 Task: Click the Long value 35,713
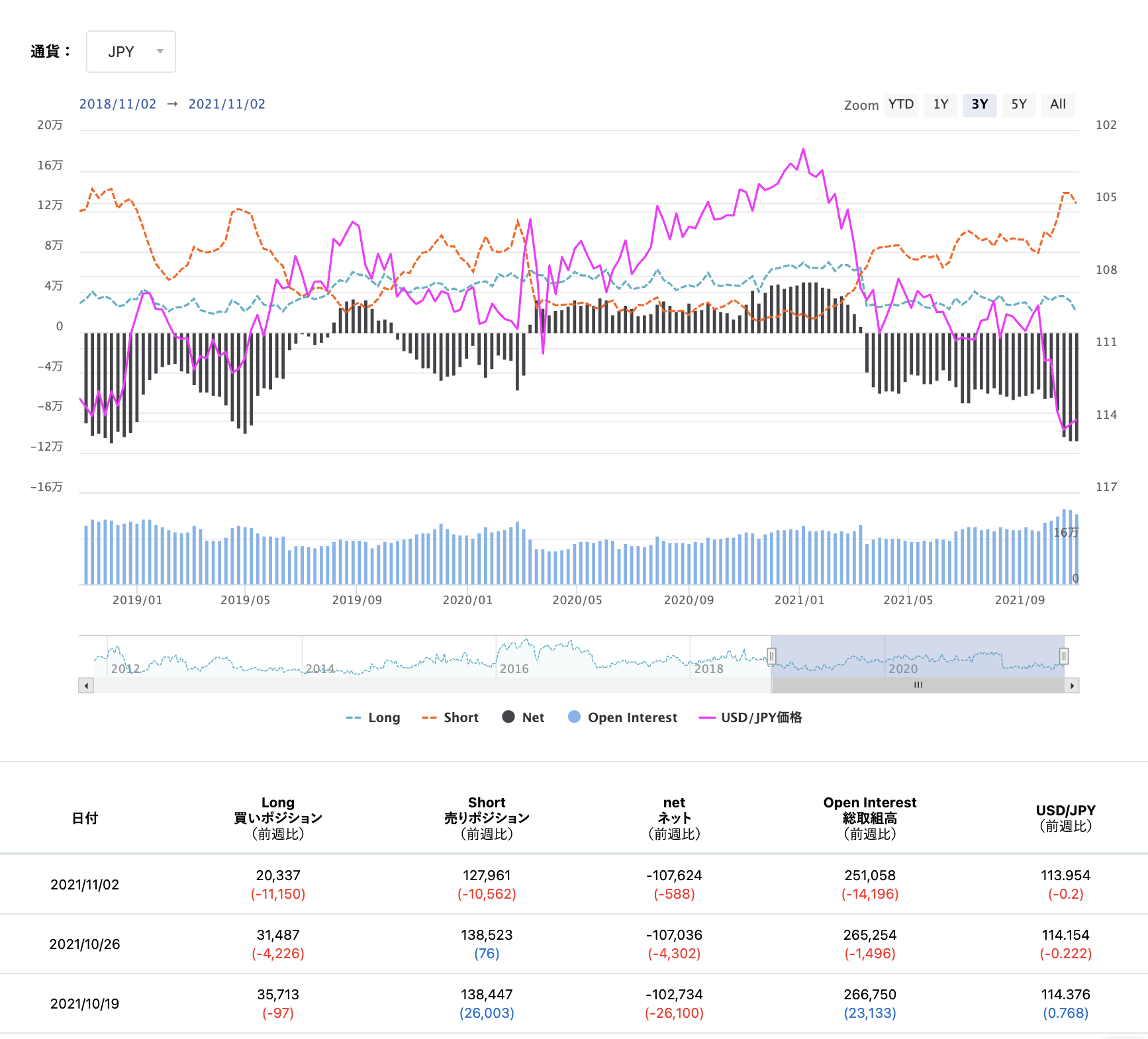pyautogui.click(x=278, y=995)
